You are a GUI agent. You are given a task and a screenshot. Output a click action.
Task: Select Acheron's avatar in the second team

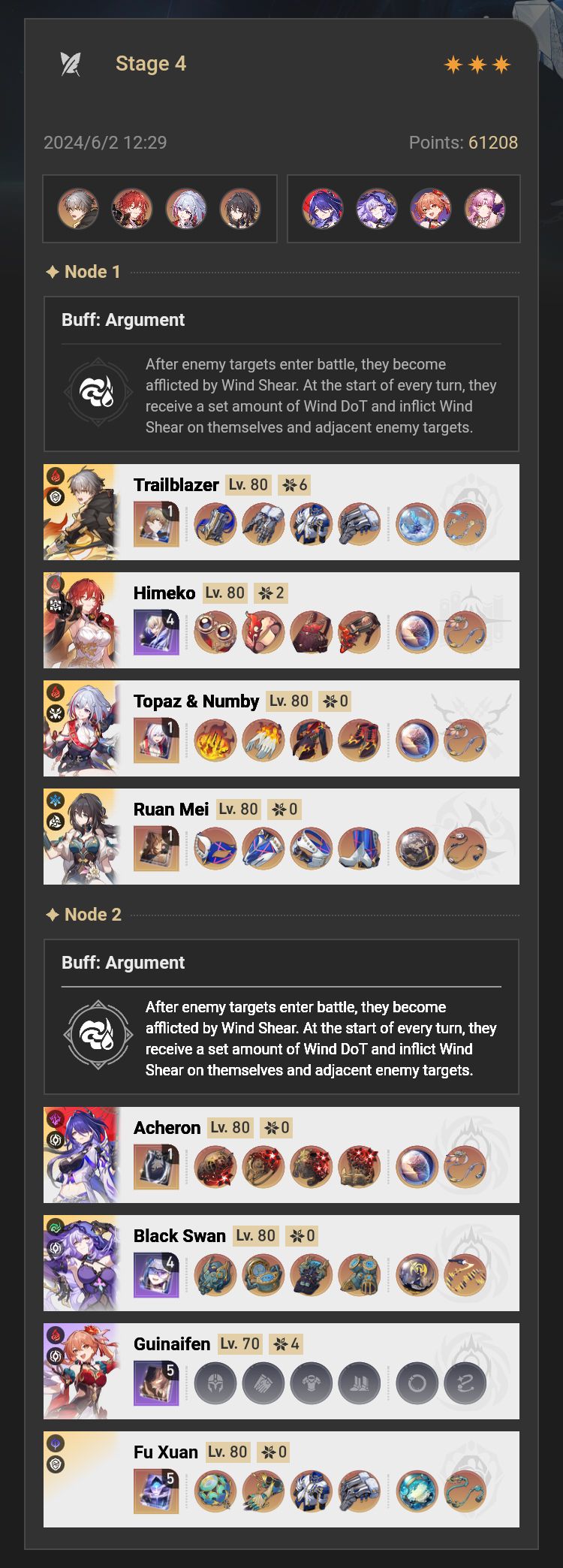point(322,209)
